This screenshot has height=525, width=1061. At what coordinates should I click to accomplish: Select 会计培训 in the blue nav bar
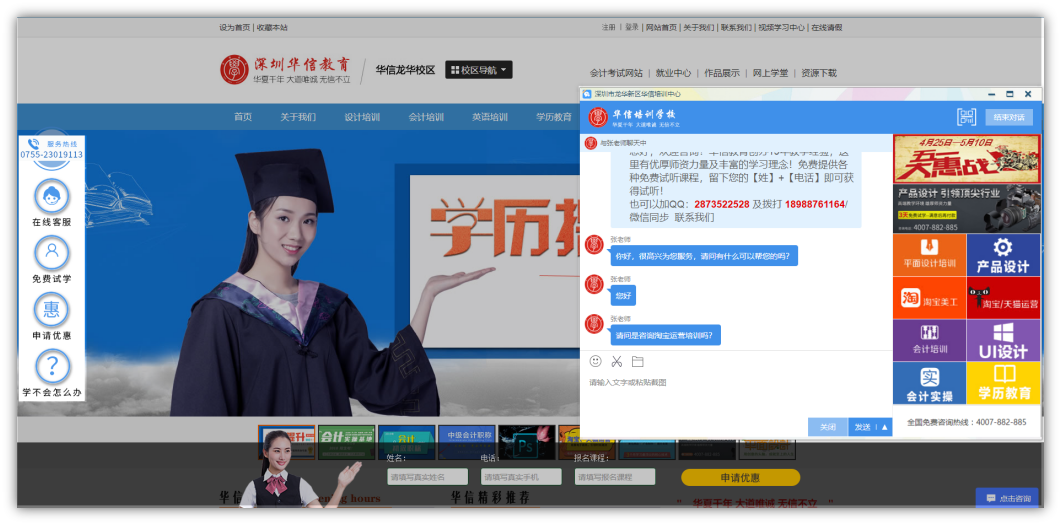[x=426, y=117]
